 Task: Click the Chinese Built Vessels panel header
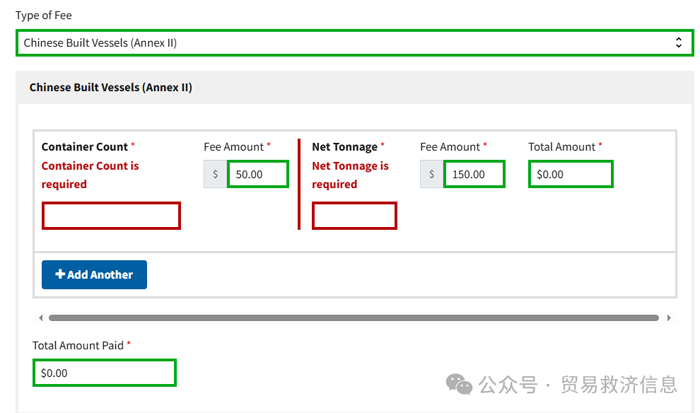point(110,88)
